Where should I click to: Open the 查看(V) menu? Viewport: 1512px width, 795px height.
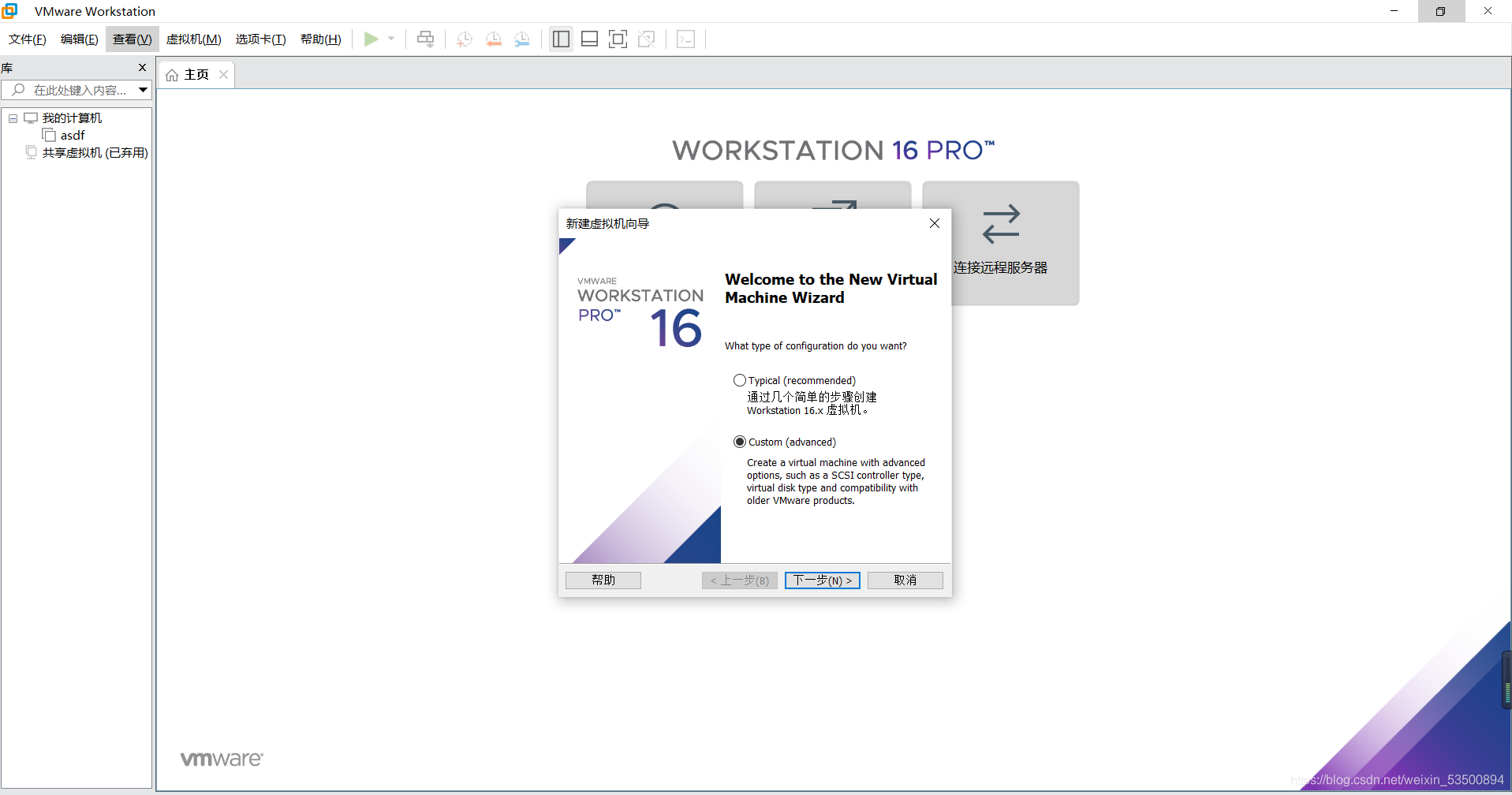[132, 39]
